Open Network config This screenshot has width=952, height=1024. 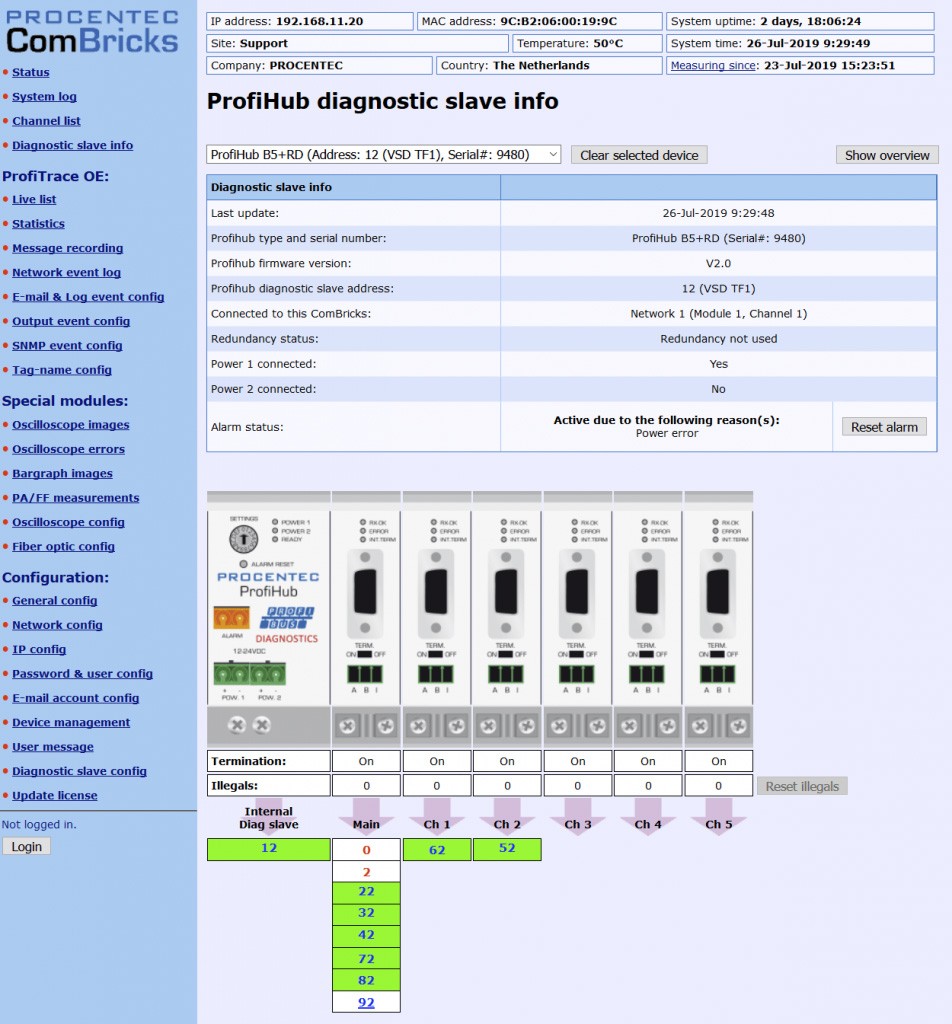[57, 625]
